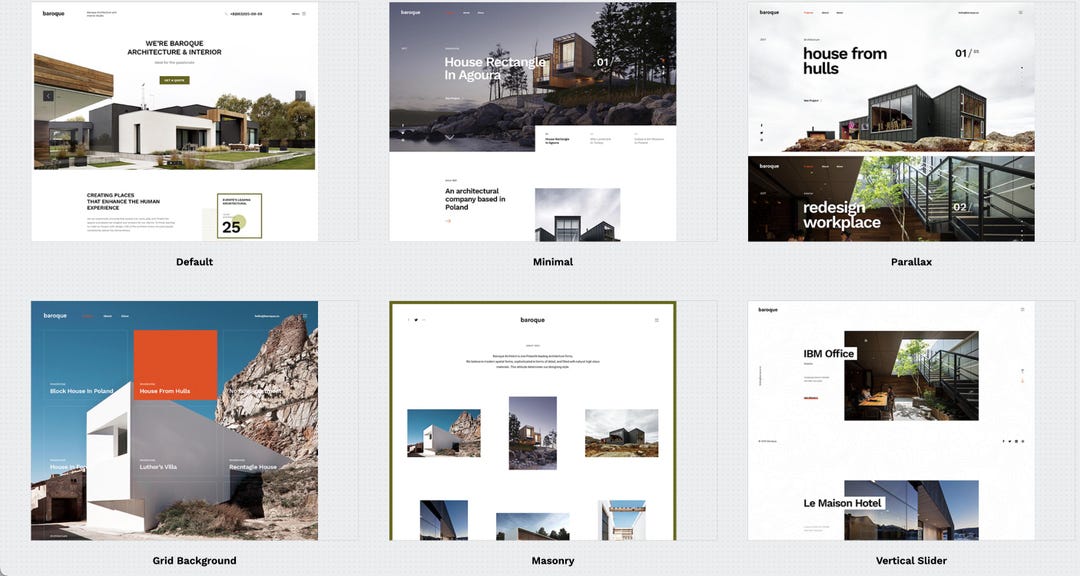Click the baroque logo in Grid Background demo
Viewport: 1080px width, 576px height.
[x=55, y=316]
